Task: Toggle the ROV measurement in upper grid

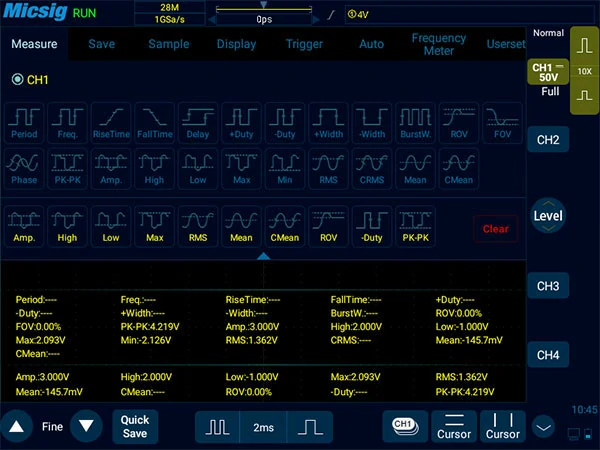Action: pyautogui.click(x=459, y=123)
